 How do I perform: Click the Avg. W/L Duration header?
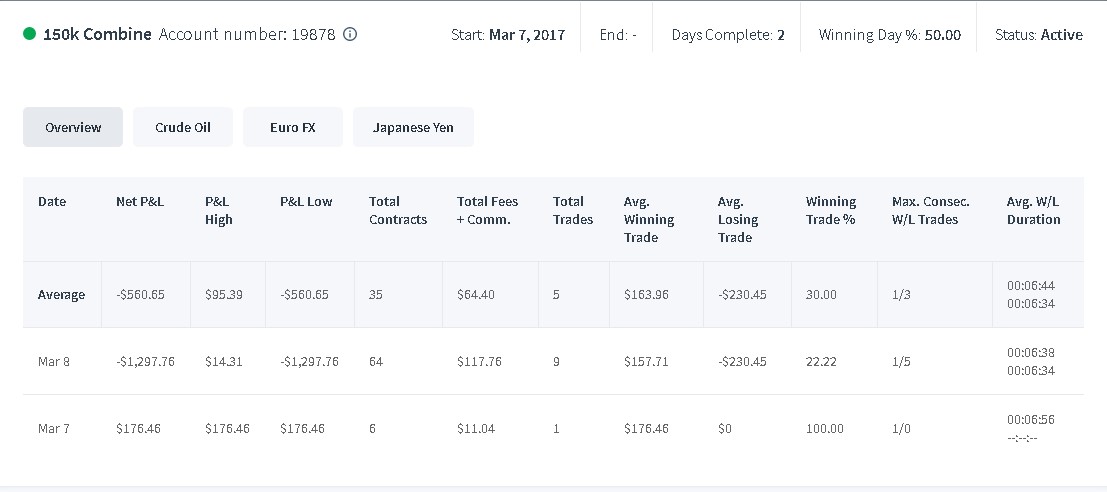coord(1034,210)
